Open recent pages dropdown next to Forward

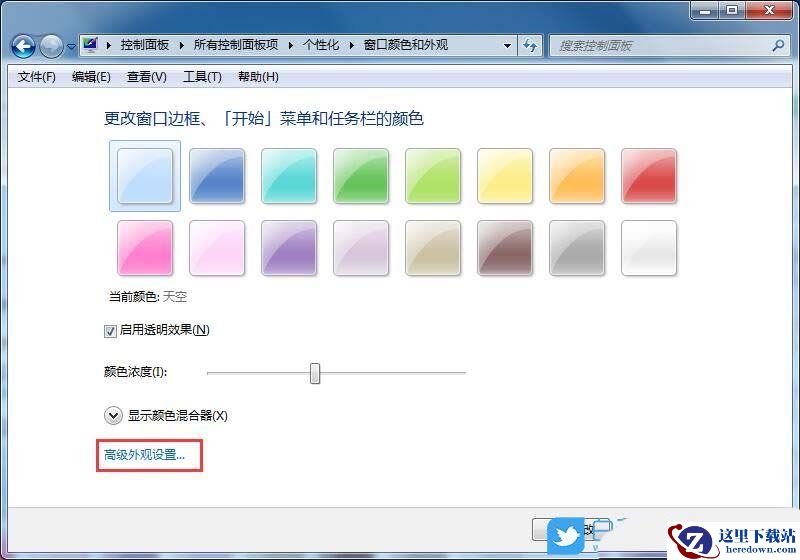71,46
